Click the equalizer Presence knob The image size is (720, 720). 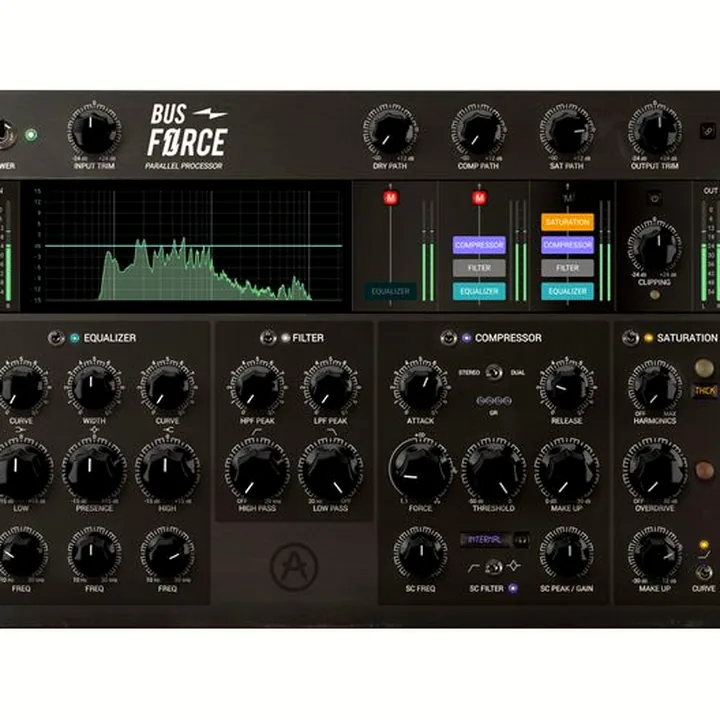[94, 471]
